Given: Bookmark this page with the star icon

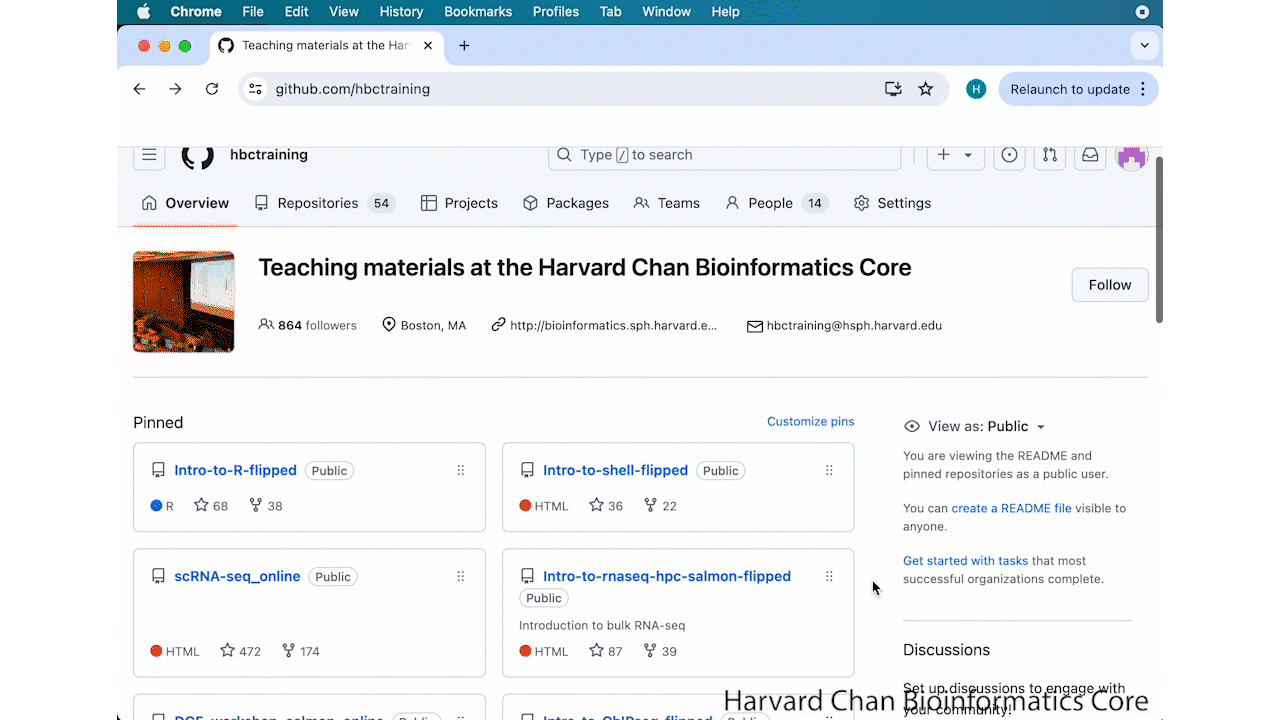Looking at the screenshot, I should (926, 89).
